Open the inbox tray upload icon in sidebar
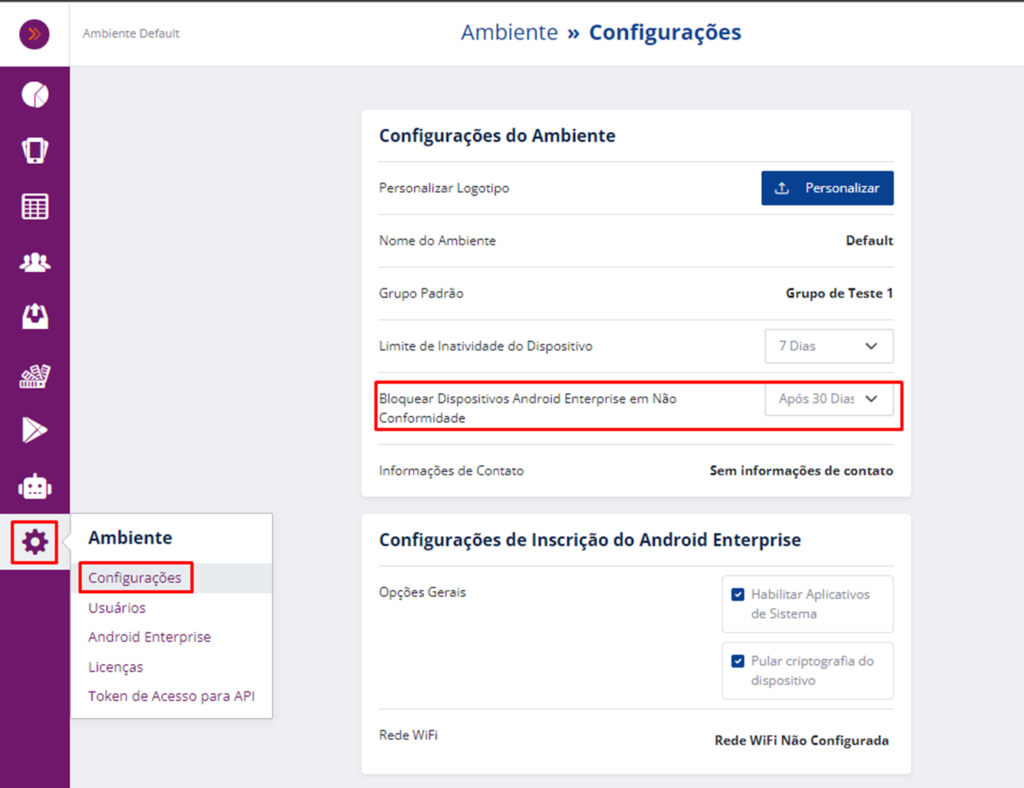Screen dimensions: 1024x788 click(35, 317)
